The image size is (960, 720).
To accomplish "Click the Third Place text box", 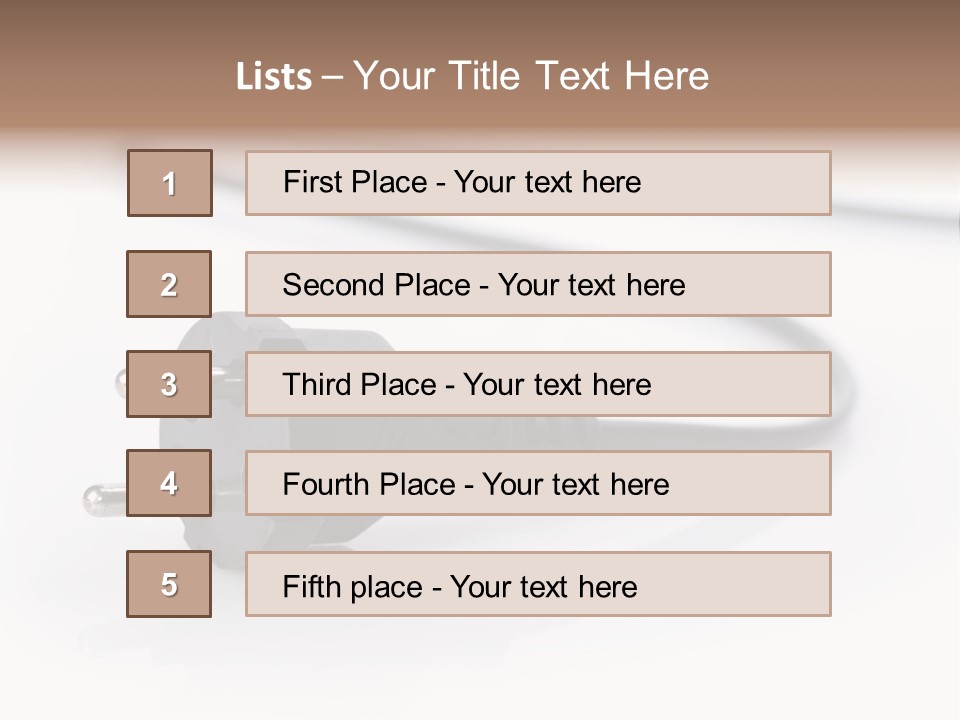I will pos(538,384).
